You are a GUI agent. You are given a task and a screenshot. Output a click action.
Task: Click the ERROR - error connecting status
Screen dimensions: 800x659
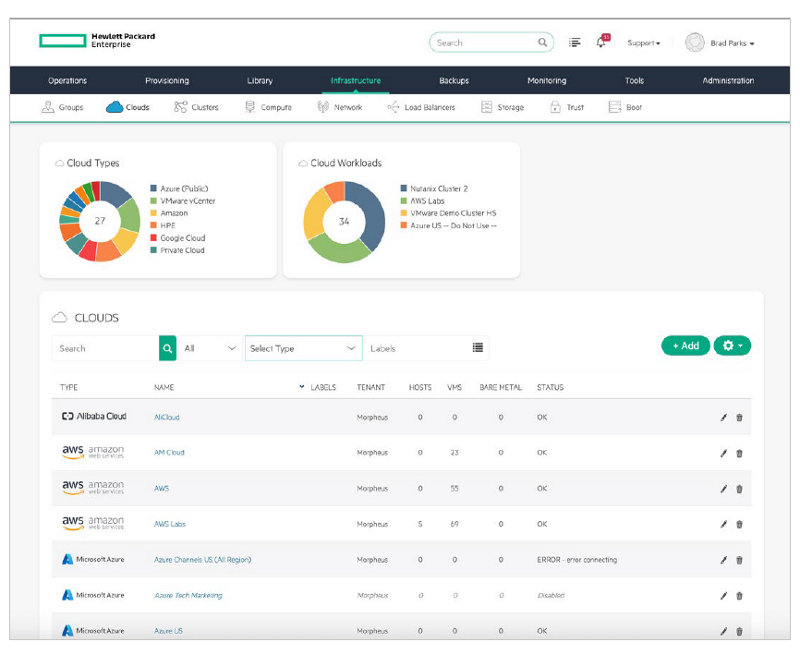(x=577, y=560)
